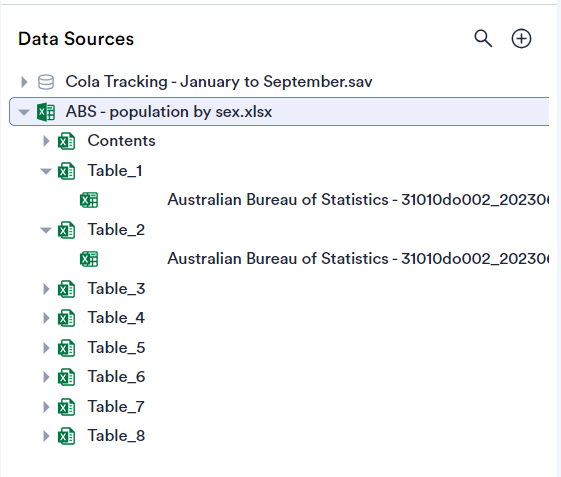Click the sheet icon next to Table_5
Viewport: 561px width, 477px height.
tap(67, 348)
